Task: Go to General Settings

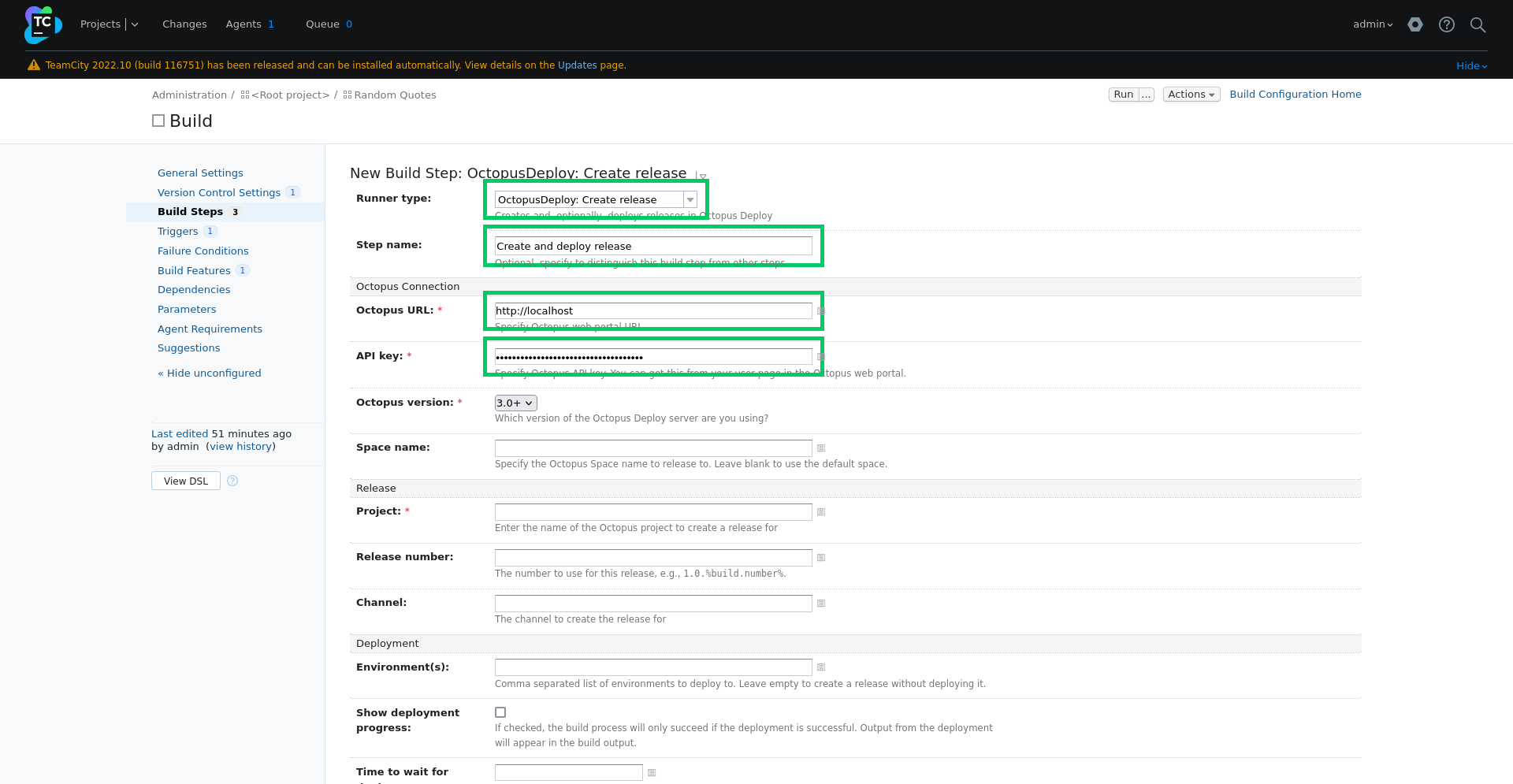Action: click(200, 173)
